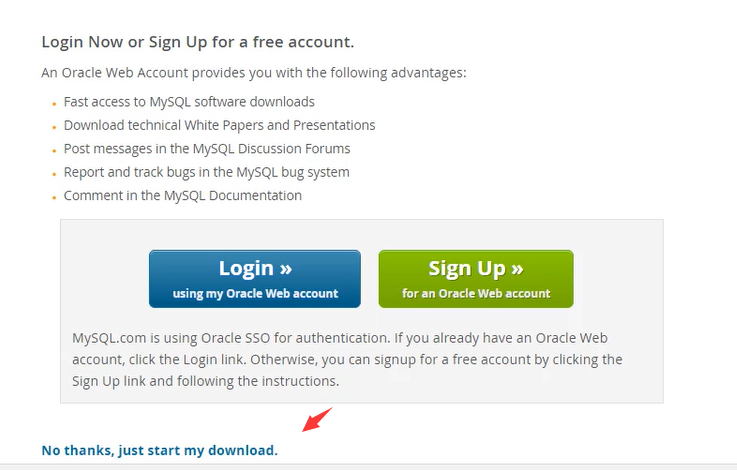
Task: Click the gray strip at page bottom
Action: (368, 467)
